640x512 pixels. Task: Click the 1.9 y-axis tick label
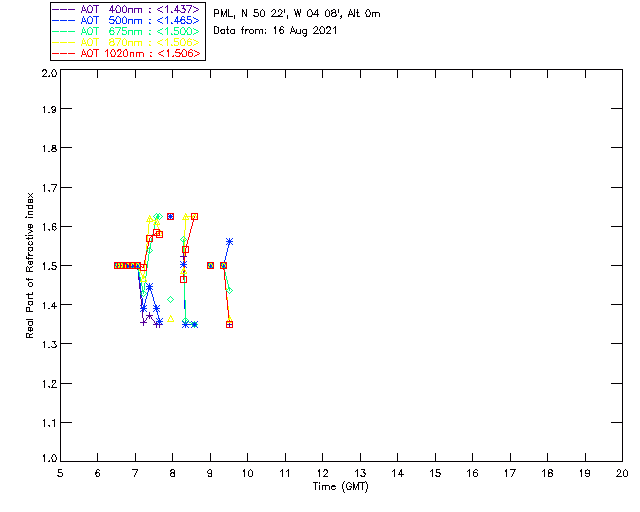click(x=49, y=109)
